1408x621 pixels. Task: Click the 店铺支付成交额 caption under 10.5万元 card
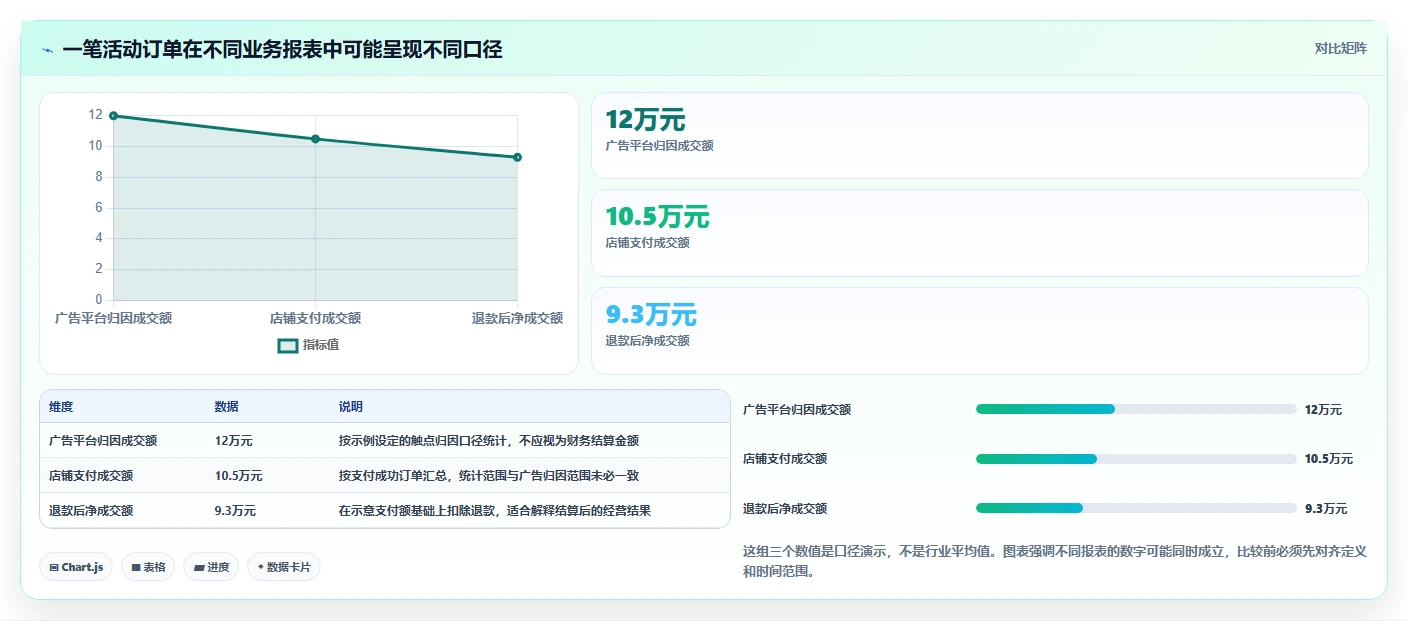(647, 243)
